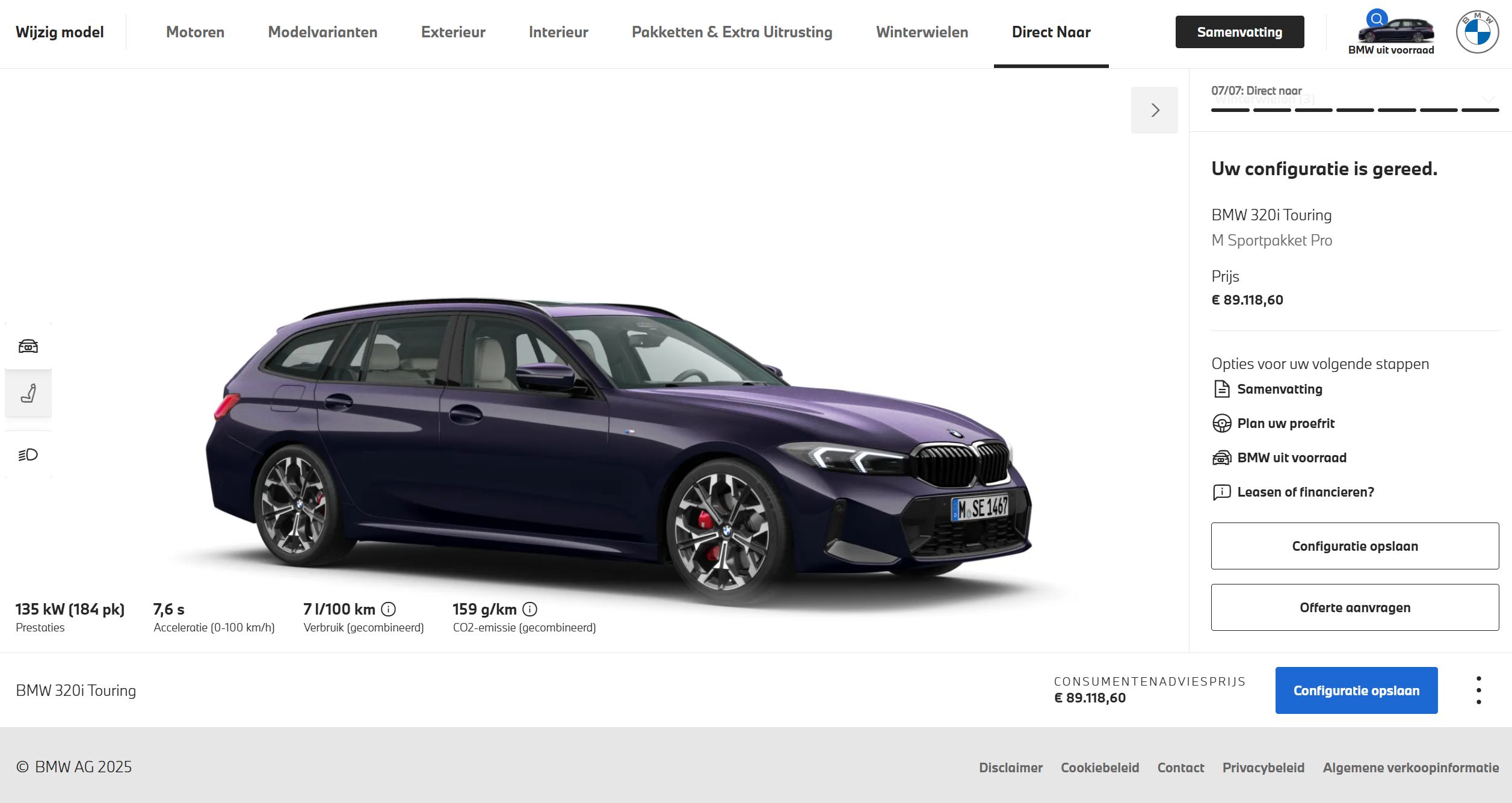Click the '135 kW (184 pk)' value
The image size is (1512, 803).
coord(70,609)
